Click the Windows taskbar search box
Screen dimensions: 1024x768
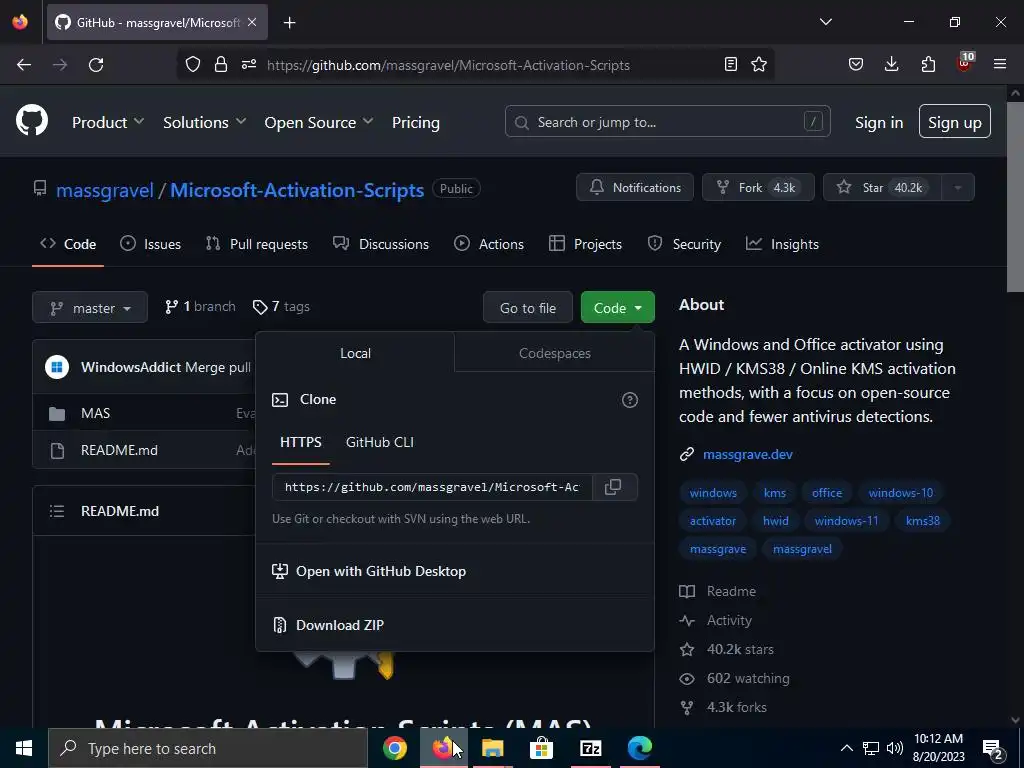[208, 748]
